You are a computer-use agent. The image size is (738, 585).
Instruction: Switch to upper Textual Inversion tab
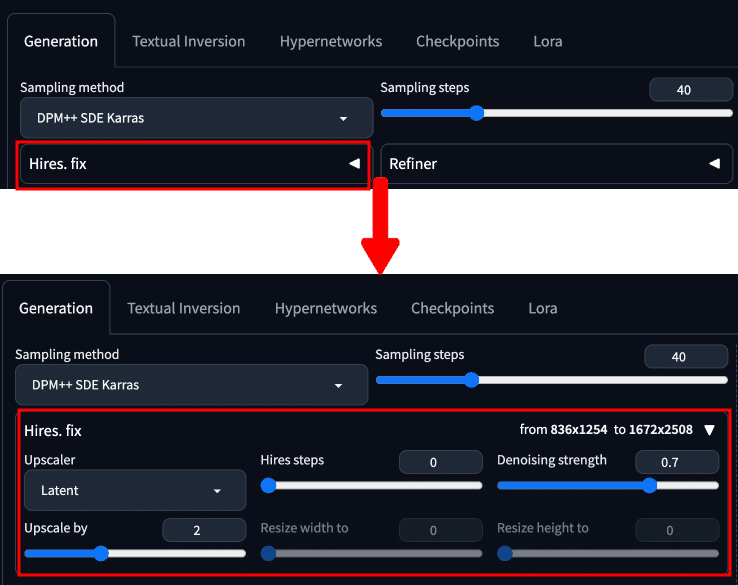(x=188, y=41)
